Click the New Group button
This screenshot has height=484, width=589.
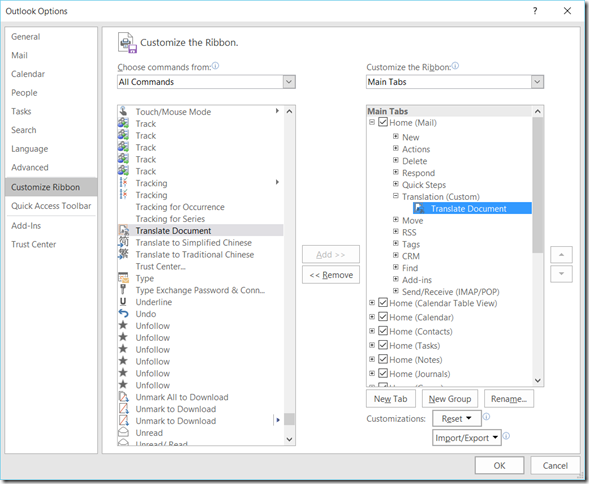coord(450,399)
